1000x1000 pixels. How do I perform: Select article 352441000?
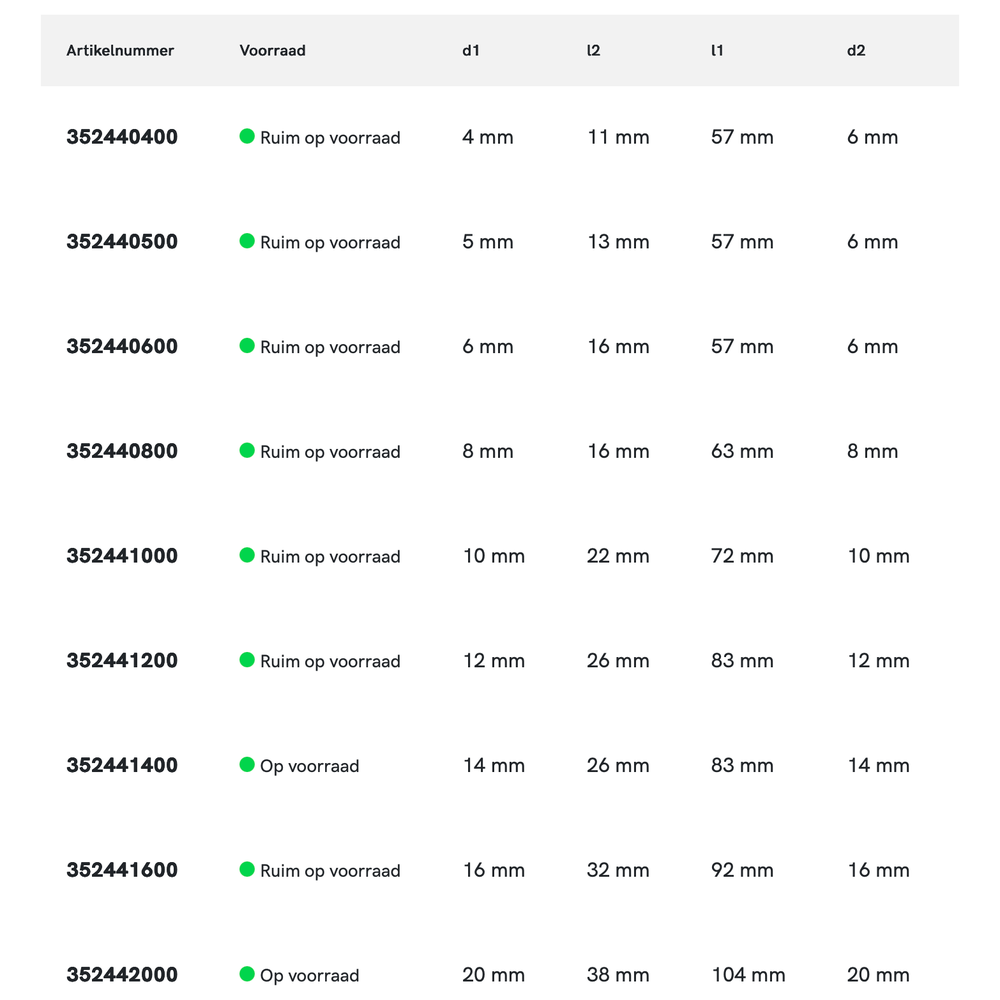click(122, 556)
